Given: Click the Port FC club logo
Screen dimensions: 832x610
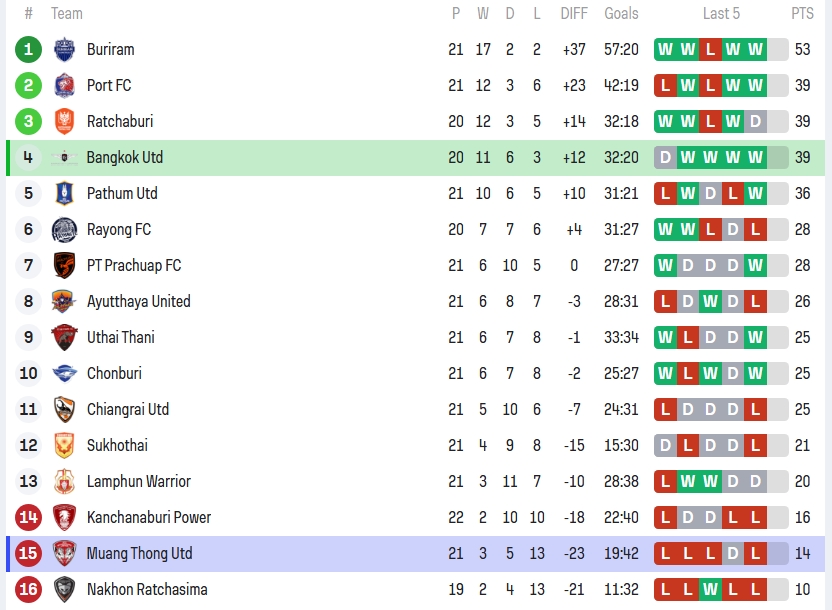Looking at the screenshot, I should 64,85.
